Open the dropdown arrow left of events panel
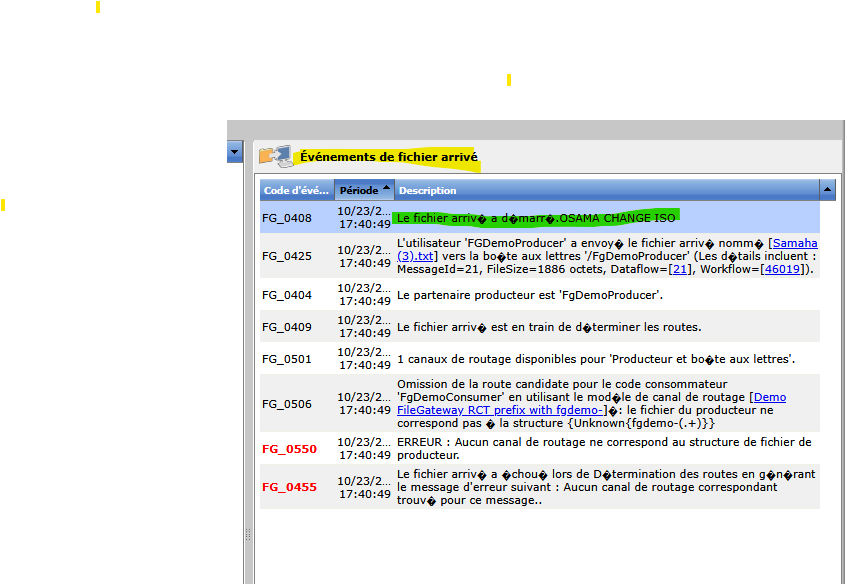 click(x=235, y=152)
